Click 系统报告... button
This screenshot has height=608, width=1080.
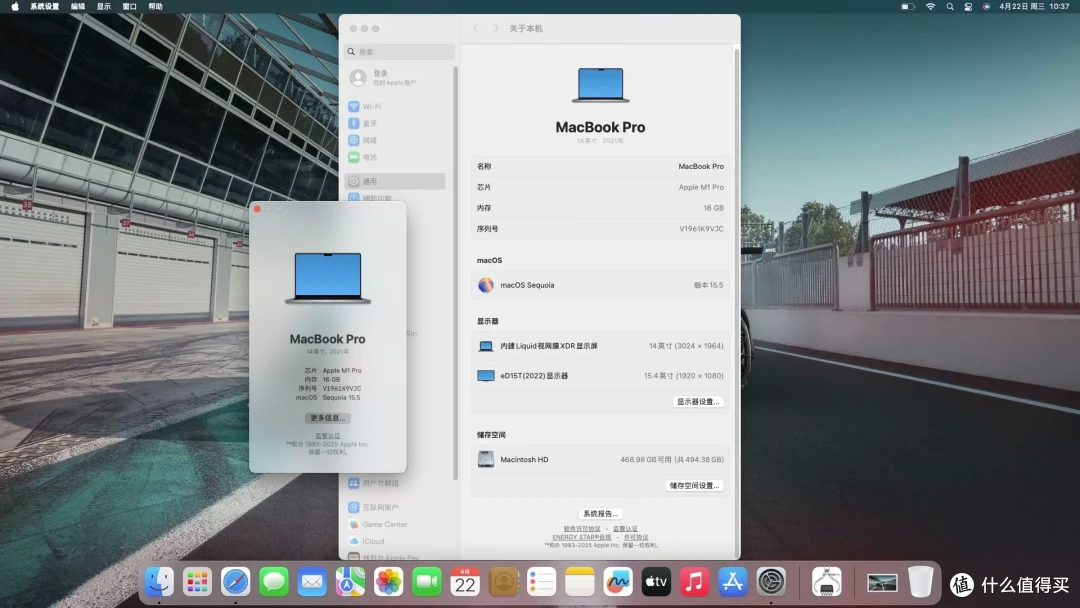click(600, 514)
